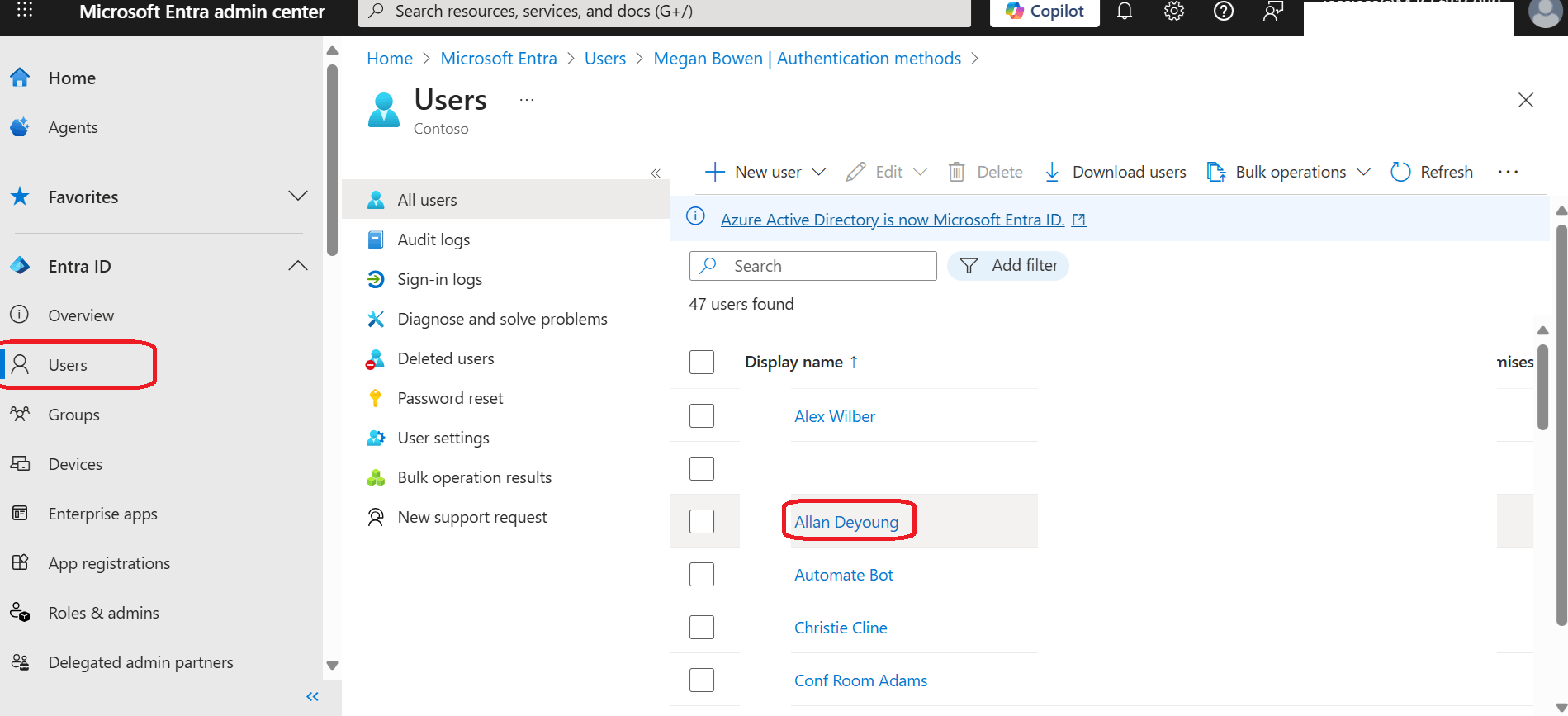
Task: Click Download users button
Action: click(1115, 172)
